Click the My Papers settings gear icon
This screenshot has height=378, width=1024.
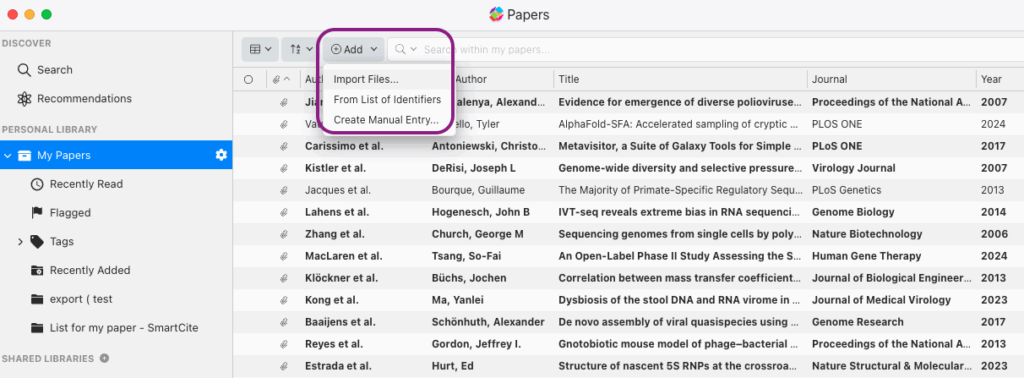click(221, 155)
